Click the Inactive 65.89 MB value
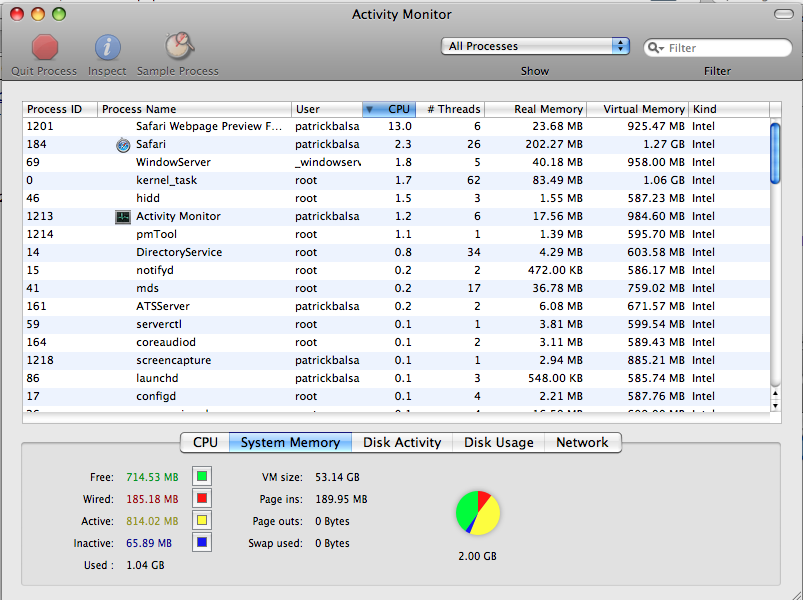The width and height of the screenshot is (803, 600). tap(149, 543)
